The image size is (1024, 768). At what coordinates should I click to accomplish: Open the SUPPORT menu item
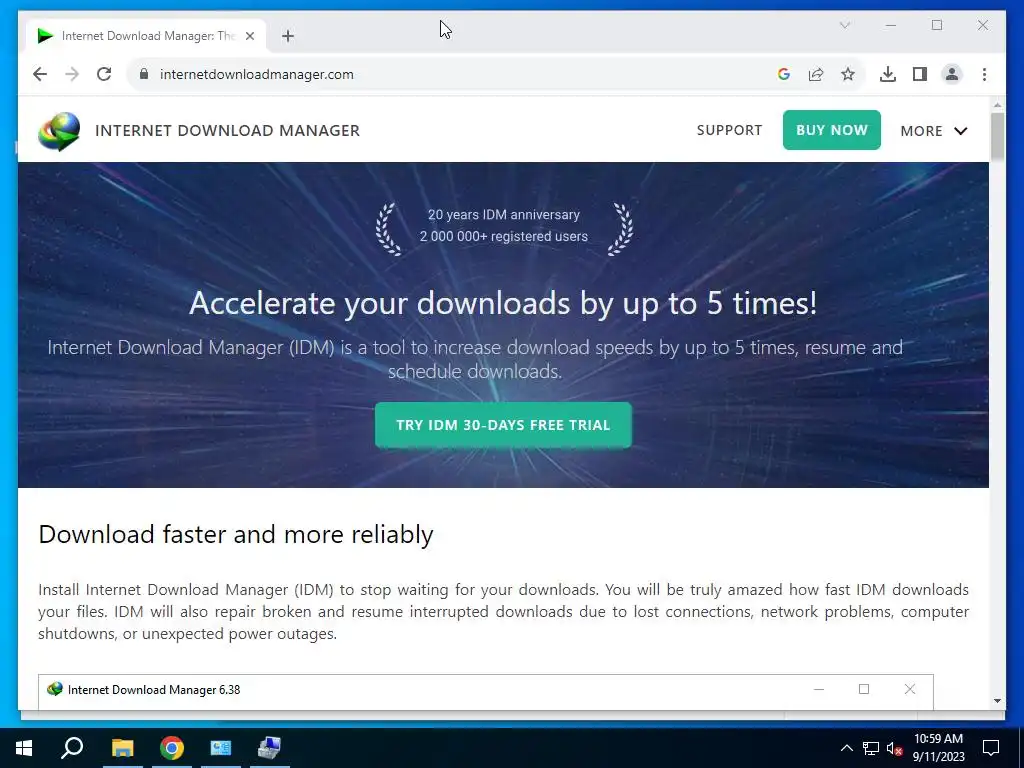(729, 130)
